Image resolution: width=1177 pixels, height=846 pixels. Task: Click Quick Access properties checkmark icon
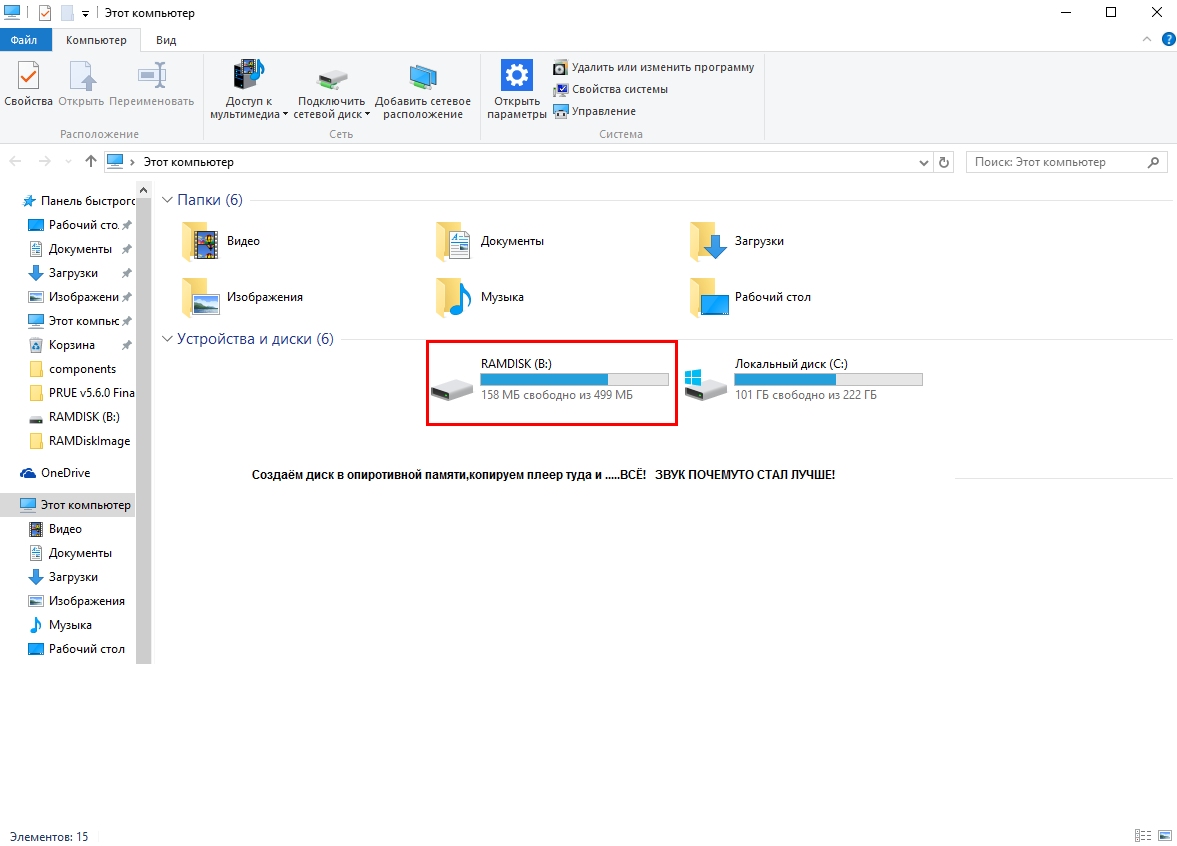click(44, 13)
